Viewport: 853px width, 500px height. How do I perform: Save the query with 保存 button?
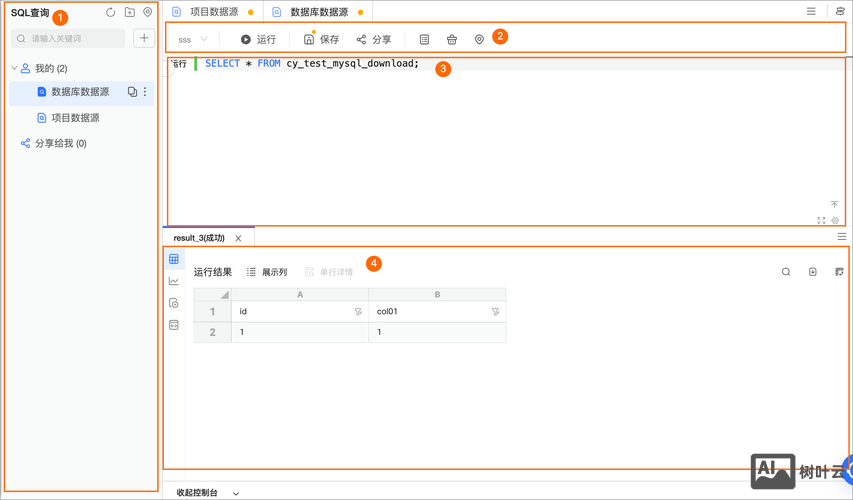(321, 39)
